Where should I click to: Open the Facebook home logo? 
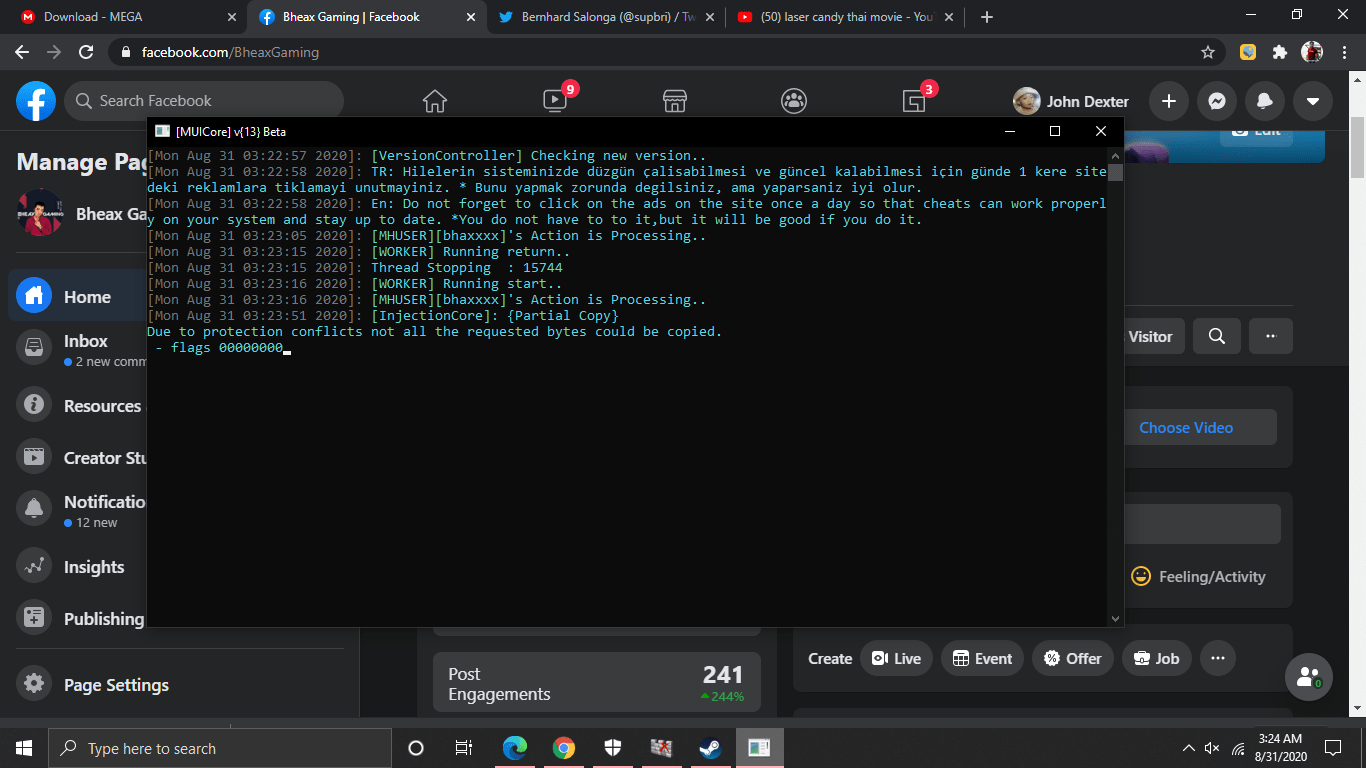(36, 101)
